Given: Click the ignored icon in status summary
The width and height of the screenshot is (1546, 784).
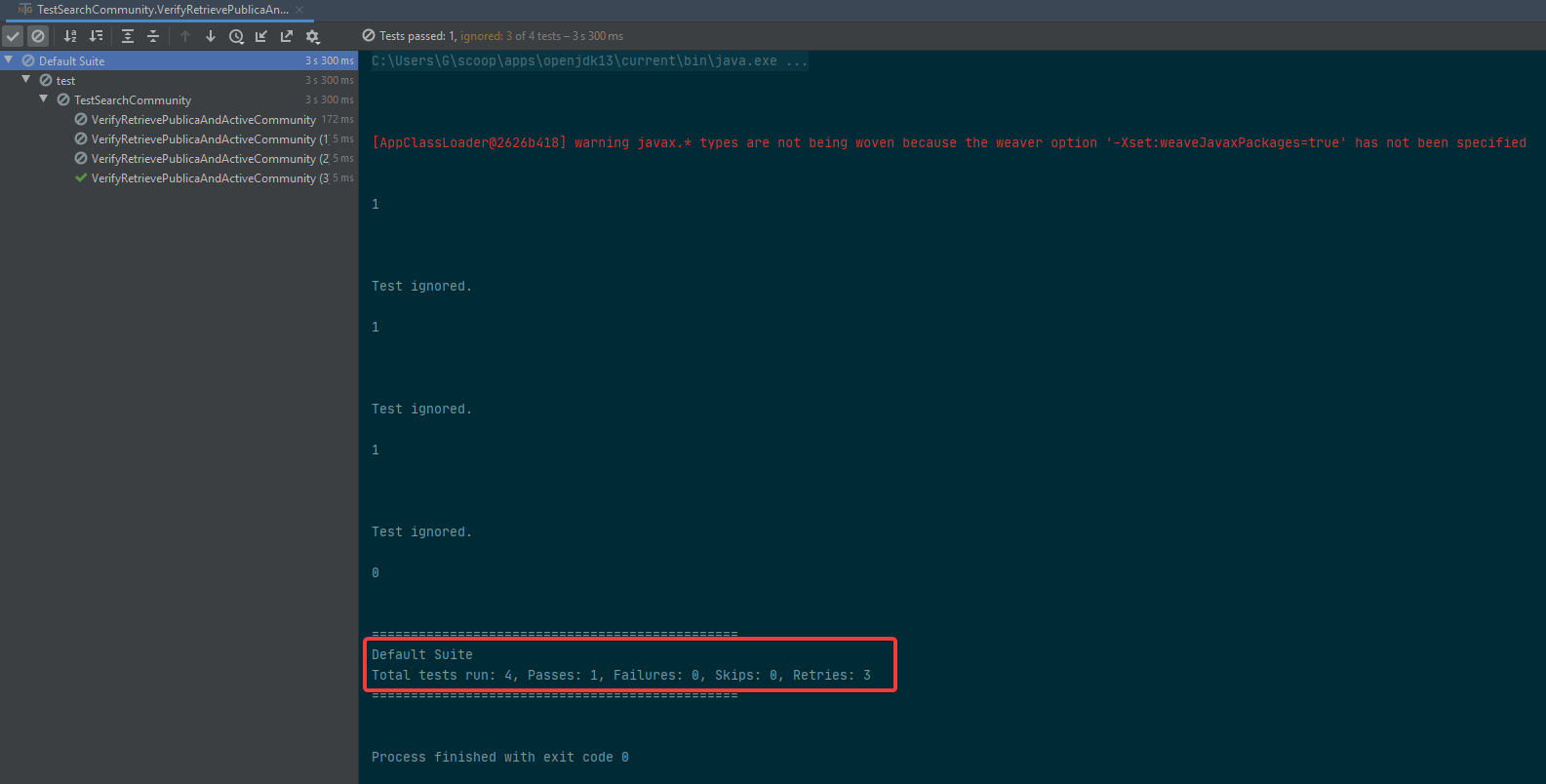Looking at the screenshot, I should pos(369,35).
